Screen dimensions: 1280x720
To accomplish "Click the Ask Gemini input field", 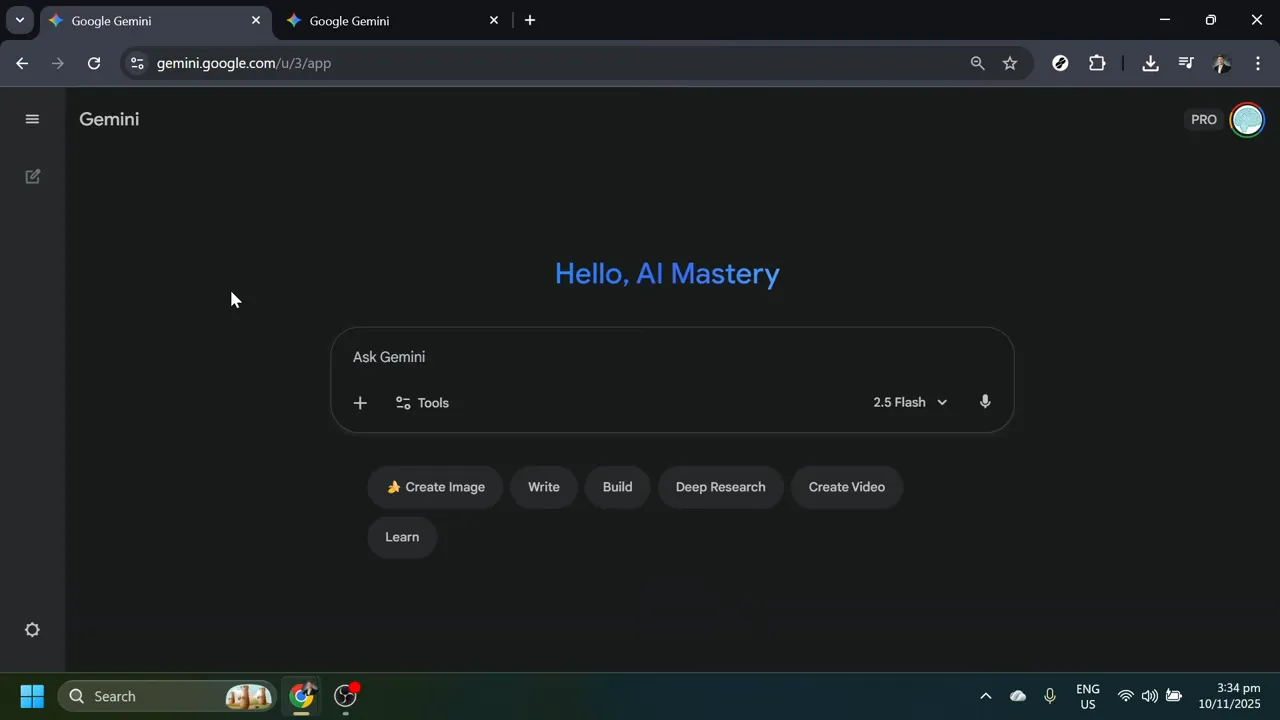I will click(672, 357).
